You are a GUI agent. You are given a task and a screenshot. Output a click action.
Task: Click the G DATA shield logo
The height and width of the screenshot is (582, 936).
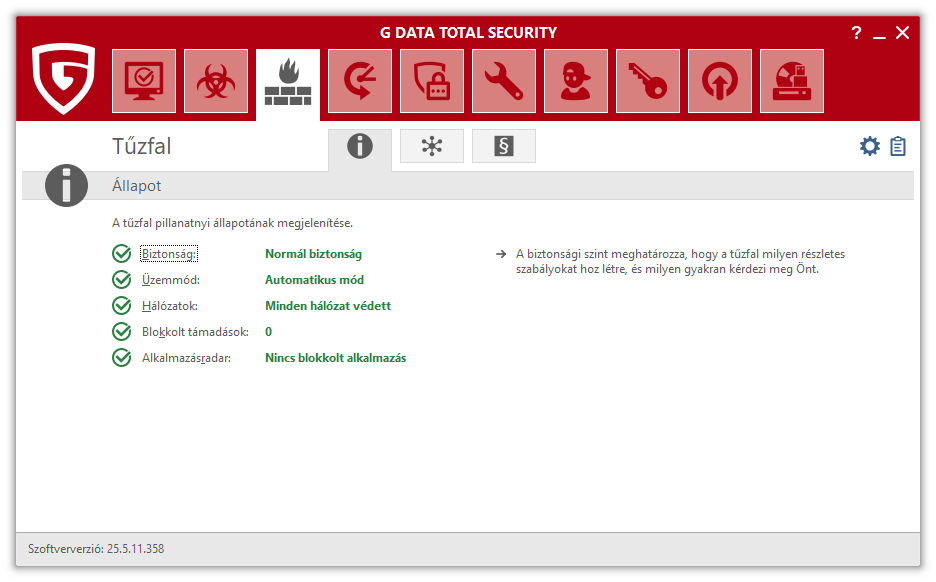(63, 78)
